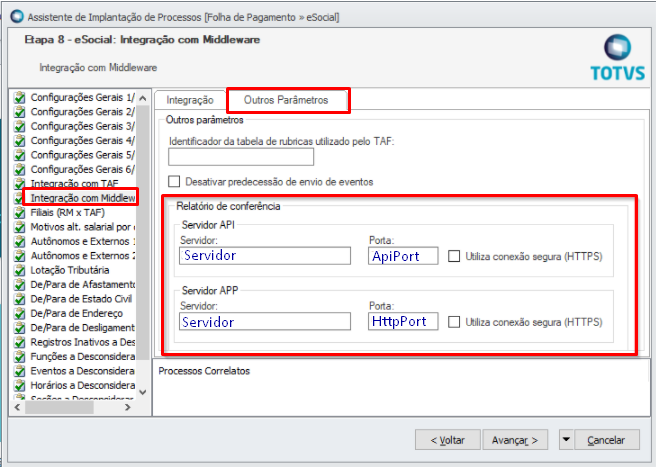Click the TAF rubricas table identifier field
Image resolution: width=656 pixels, height=467 pixels.
coord(241,157)
